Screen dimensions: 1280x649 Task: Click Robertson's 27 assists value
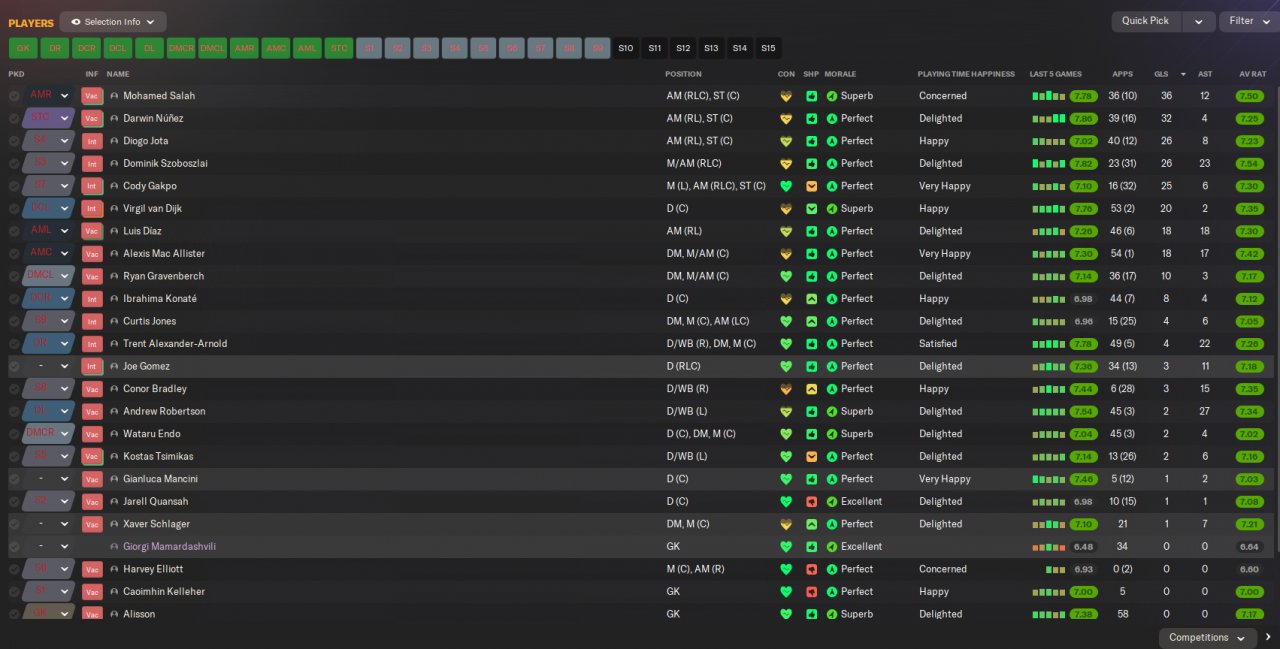pyautogui.click(x=1205, y=411)
